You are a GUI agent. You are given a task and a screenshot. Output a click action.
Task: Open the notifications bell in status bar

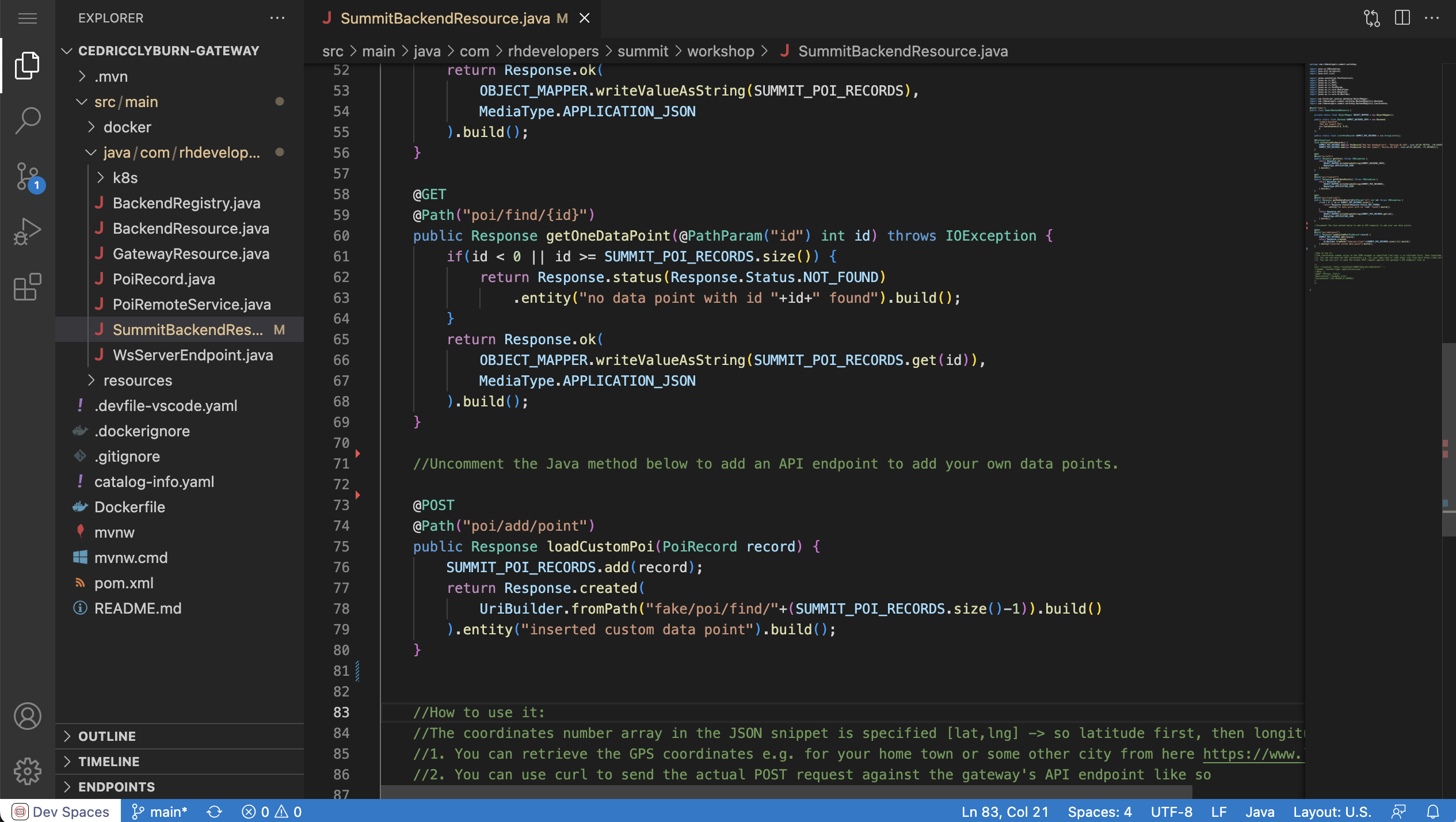pyautogui.click(x=1433, y=812)
